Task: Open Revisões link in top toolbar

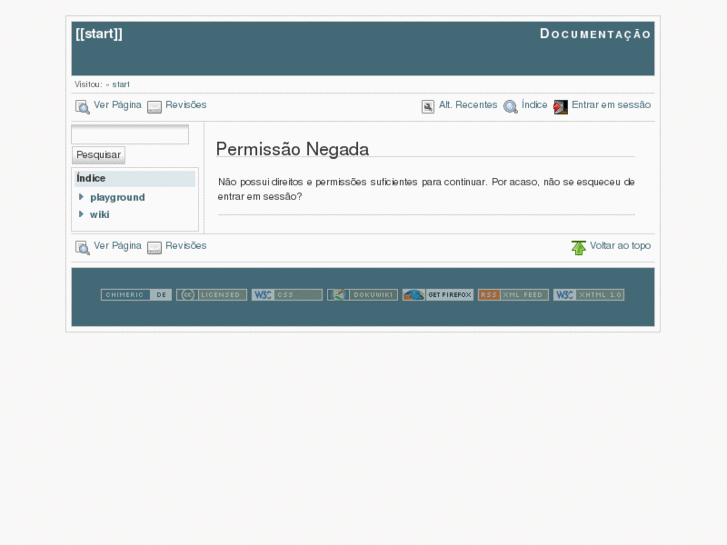Action: click(x=186, y=105)
